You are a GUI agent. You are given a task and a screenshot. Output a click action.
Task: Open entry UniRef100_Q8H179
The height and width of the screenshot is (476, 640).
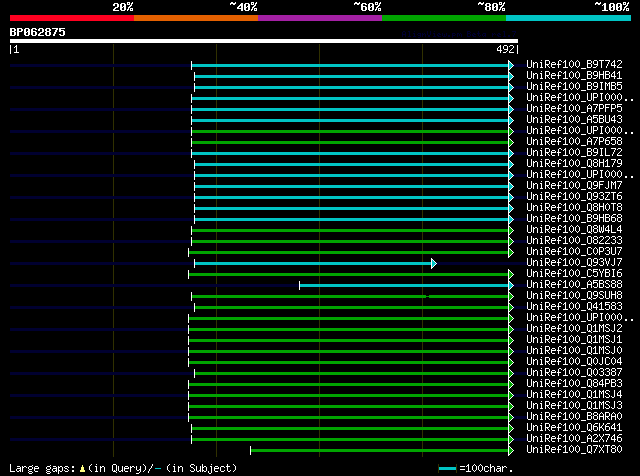pos(574,163)
